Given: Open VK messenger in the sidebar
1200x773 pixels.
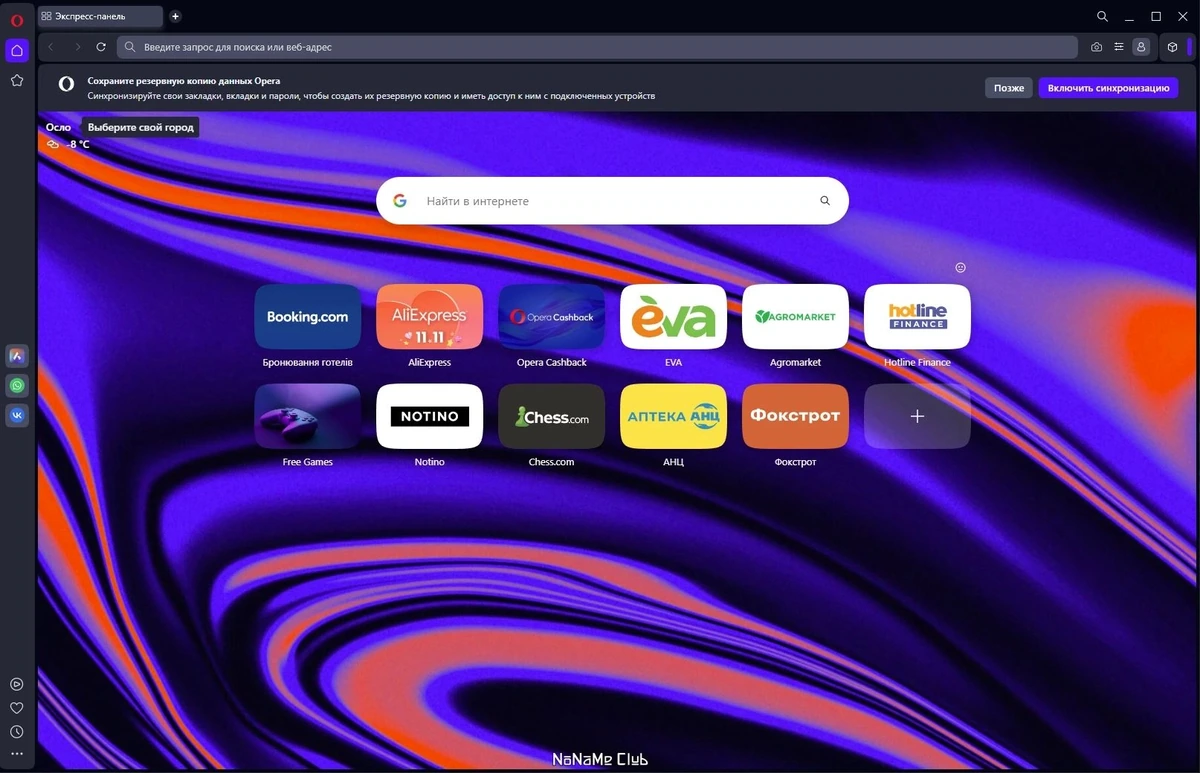Looking at the screenshot, I should pos(17,414).
